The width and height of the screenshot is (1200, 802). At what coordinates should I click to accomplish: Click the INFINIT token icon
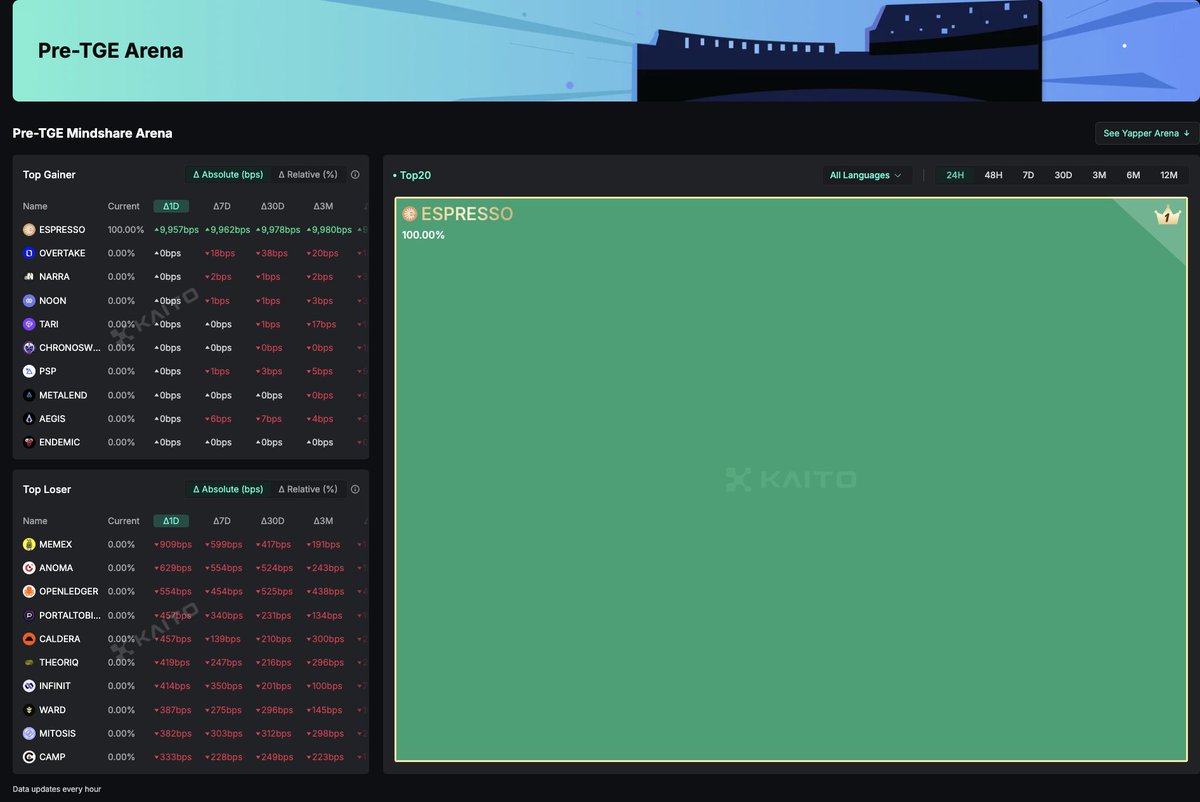[29, 686]
